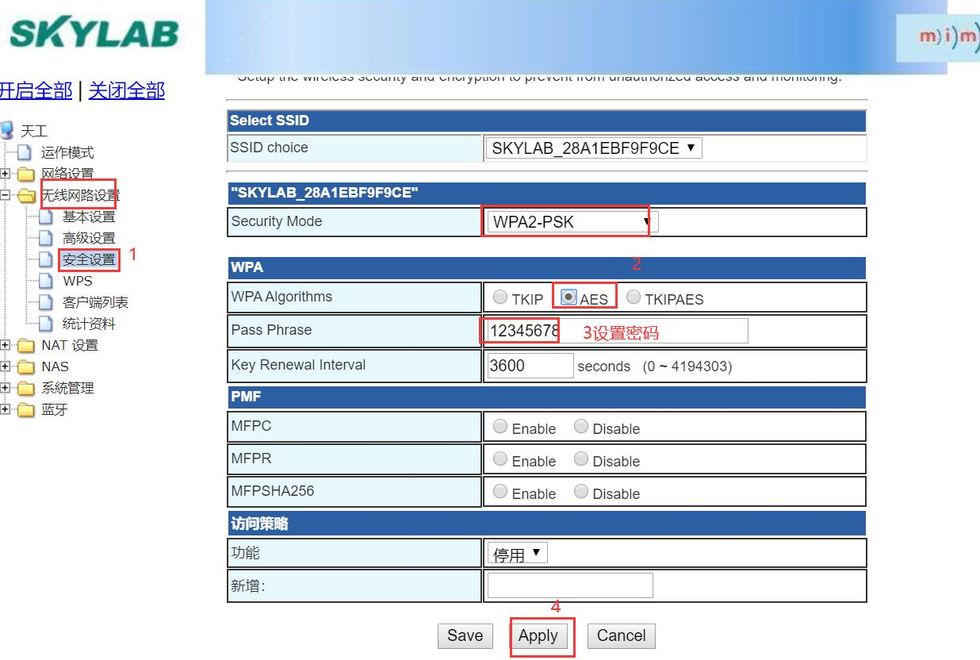Viewport: 980px width, 660px height.
Task: Disable MFPSHA256 radio option
Action: click(581, 492)
